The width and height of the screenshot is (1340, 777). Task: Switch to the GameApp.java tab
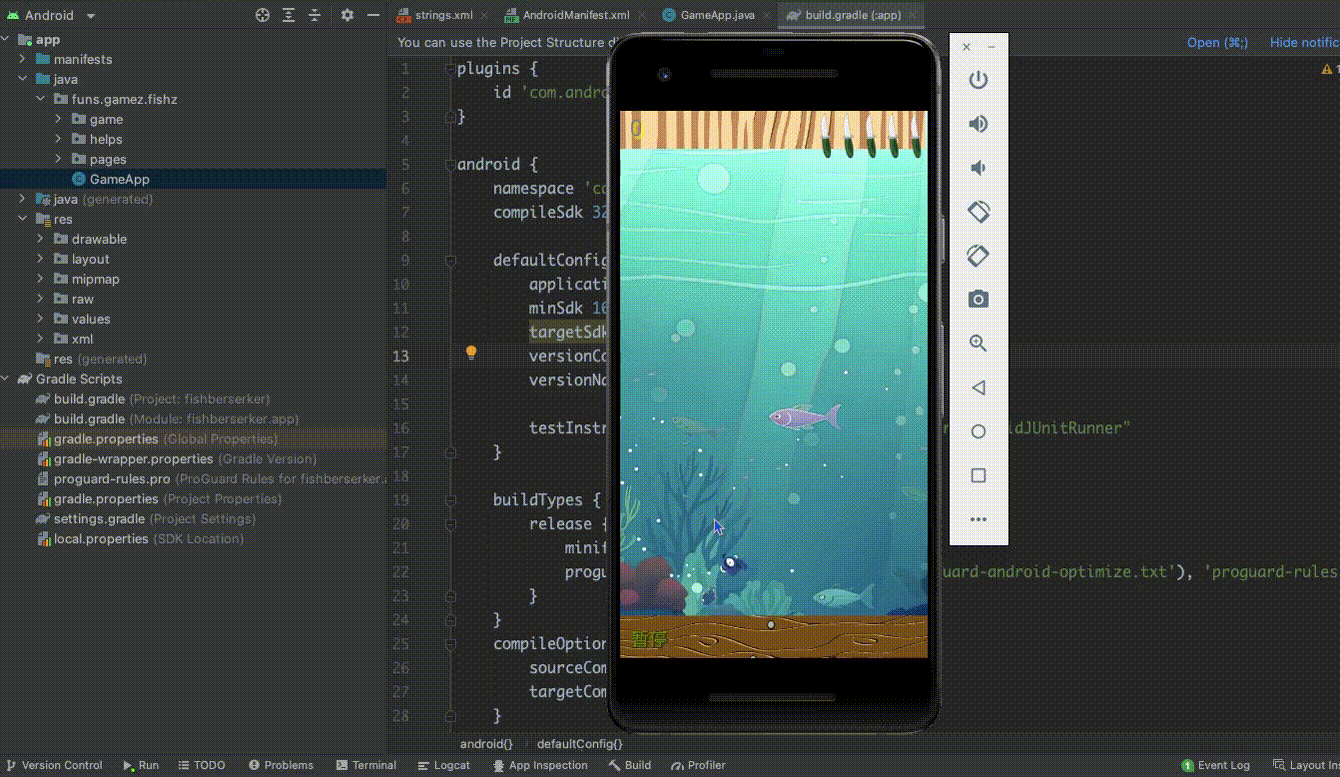point(715,15)
